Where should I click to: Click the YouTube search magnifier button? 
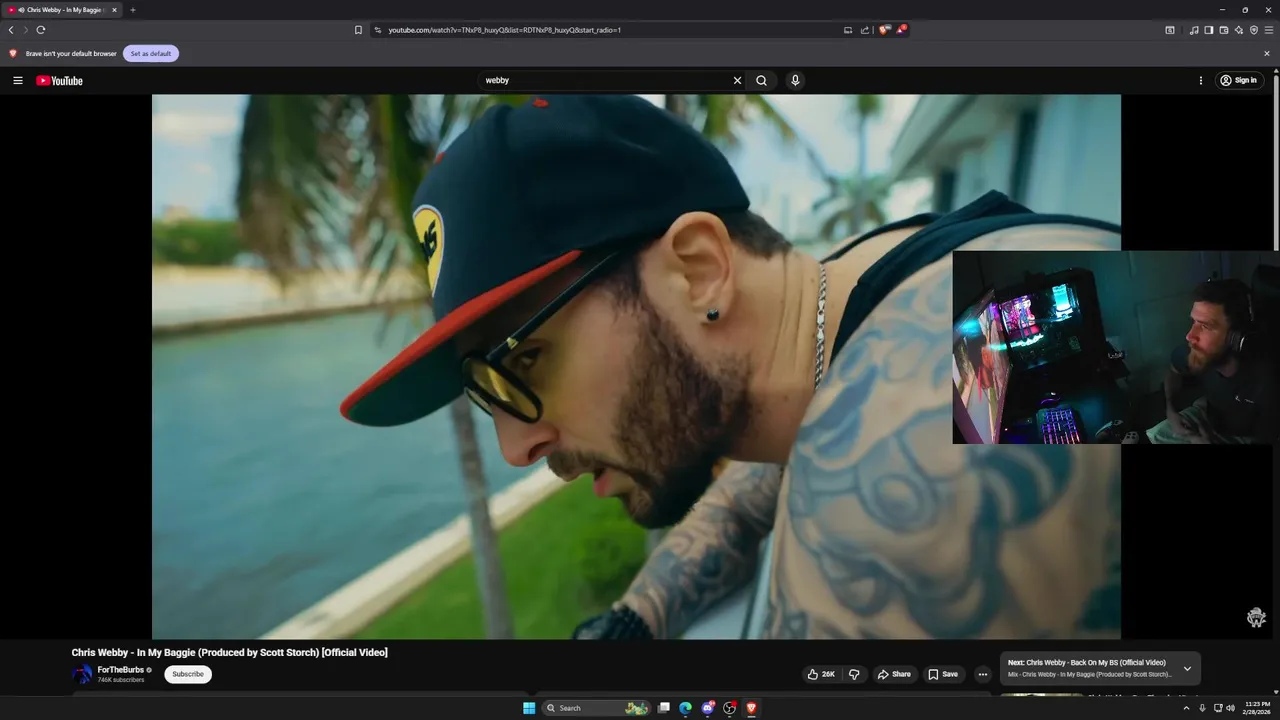click(761, 80)
